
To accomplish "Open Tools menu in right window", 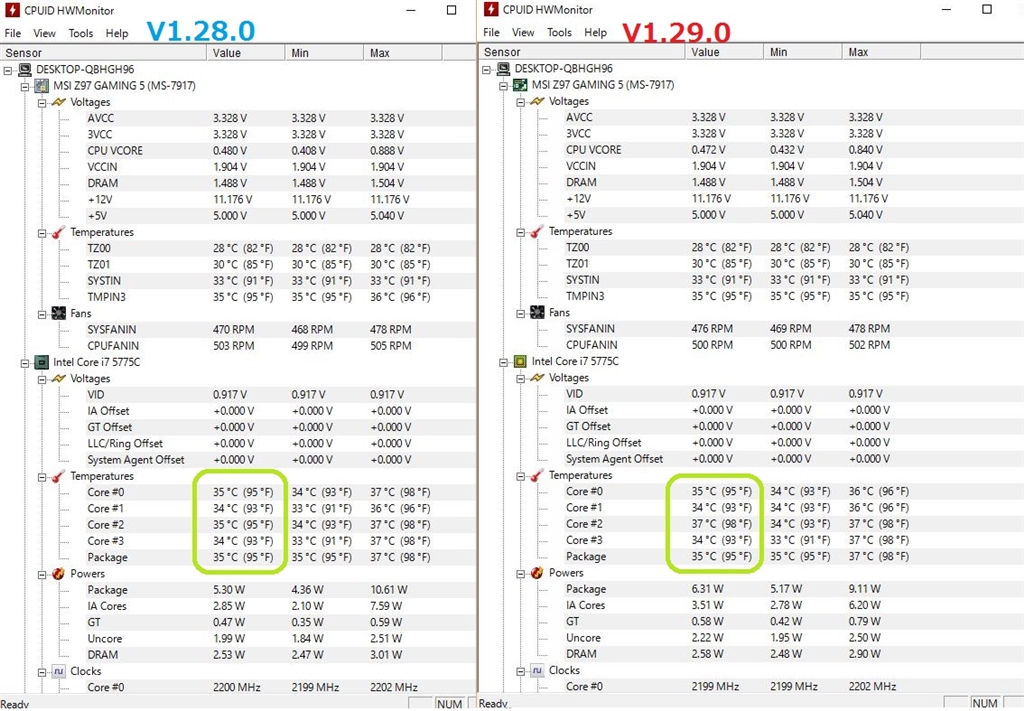I will tap(559, 33).
